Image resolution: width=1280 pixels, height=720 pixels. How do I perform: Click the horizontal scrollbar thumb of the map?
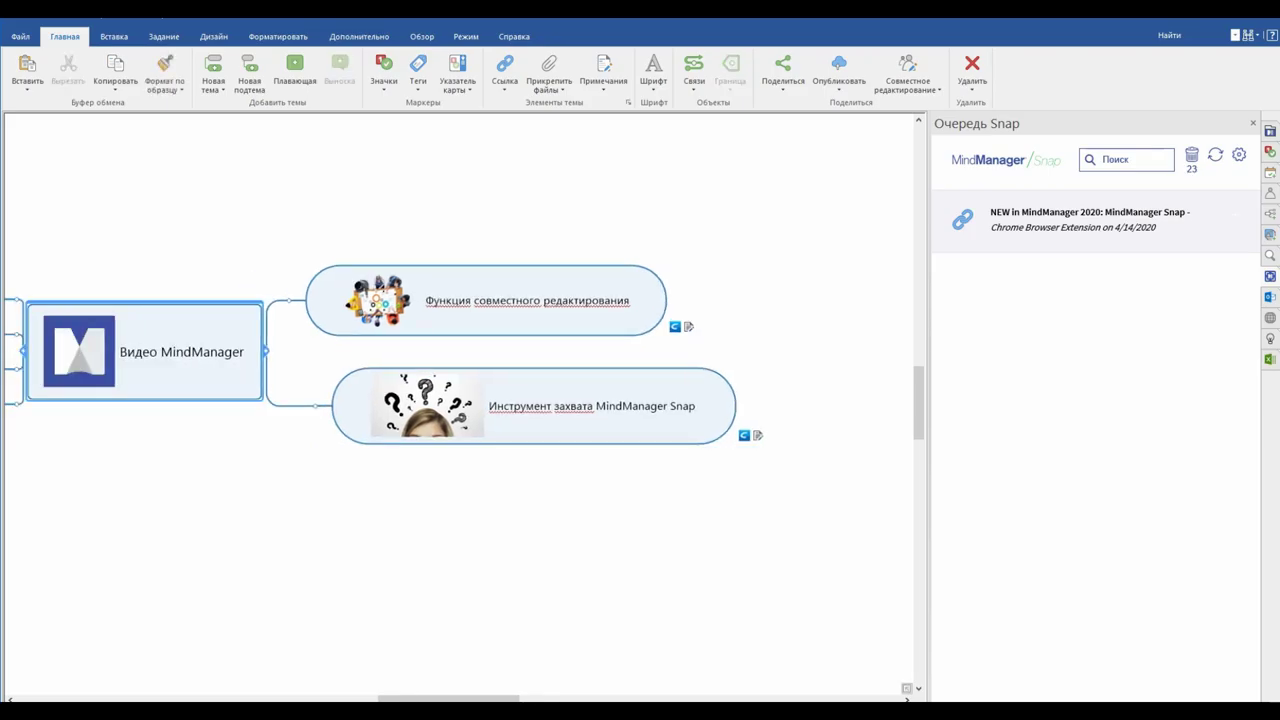(x=448, y=698)
